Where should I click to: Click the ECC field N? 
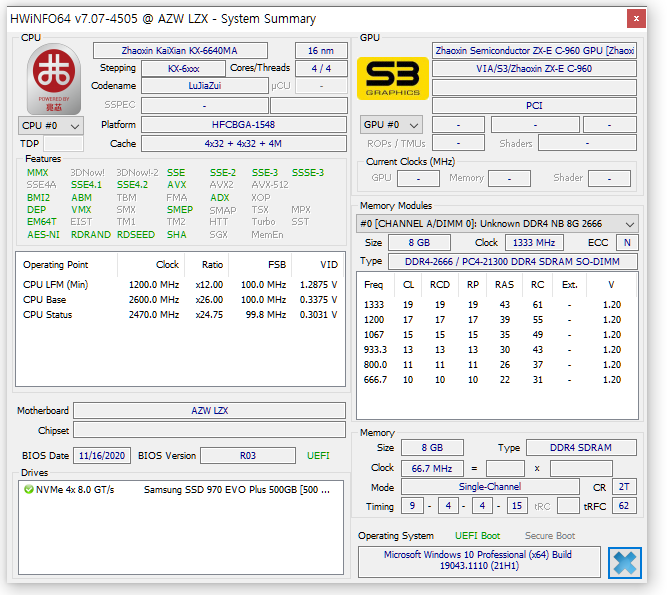pos(627,242)
